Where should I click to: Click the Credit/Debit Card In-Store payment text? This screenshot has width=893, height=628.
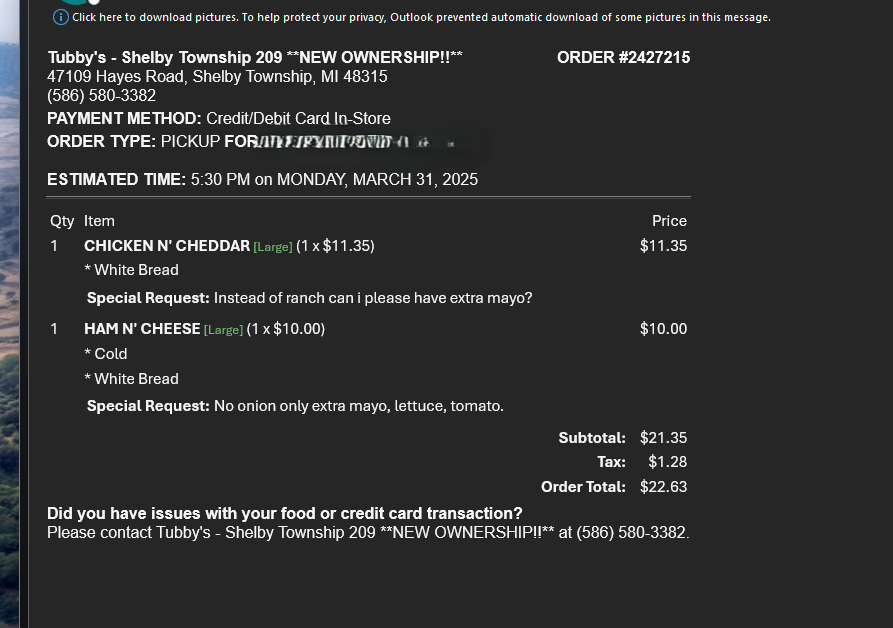[298, 118]
